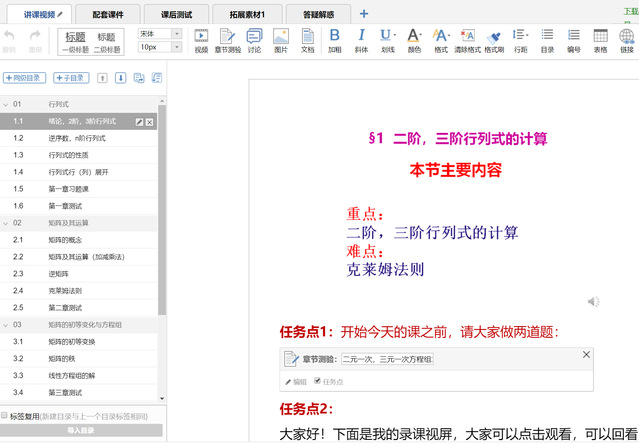Click the 导入目录 button
The image size is (639, 443).
81,430
